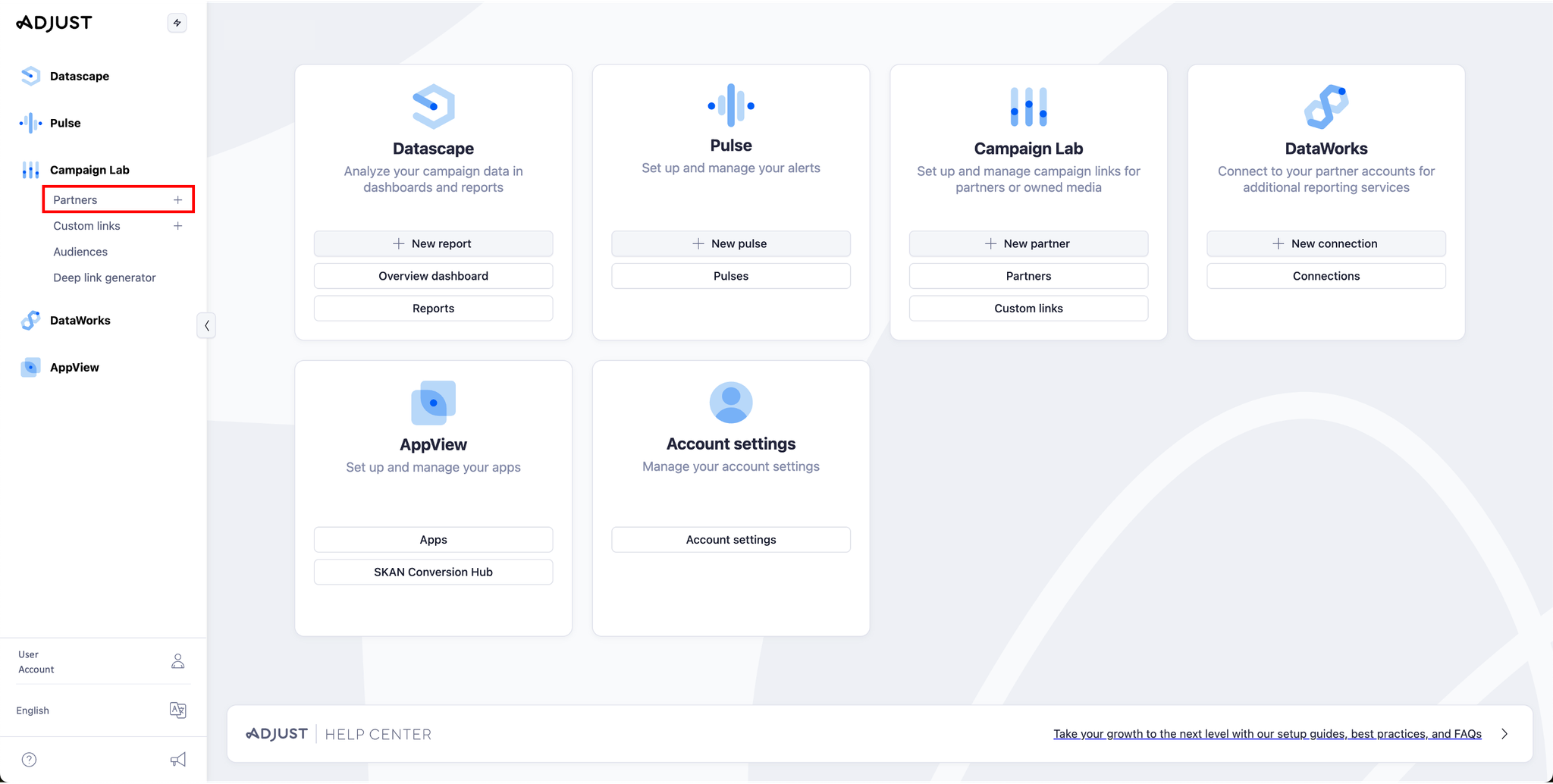Click the New connection button
Screen dimensions: 1553x784
(1326, 243)
